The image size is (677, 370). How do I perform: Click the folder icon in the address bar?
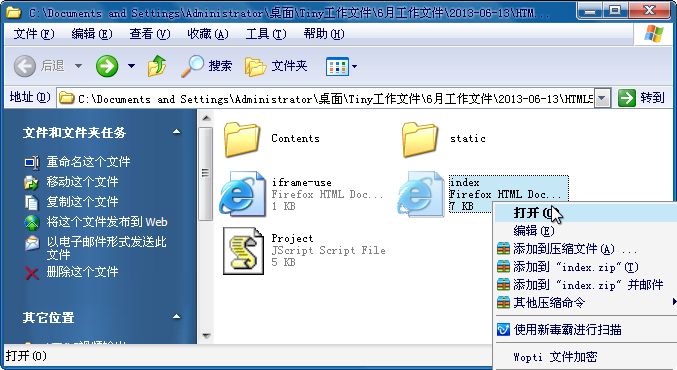pyautogui.click(x=66, y=98)
